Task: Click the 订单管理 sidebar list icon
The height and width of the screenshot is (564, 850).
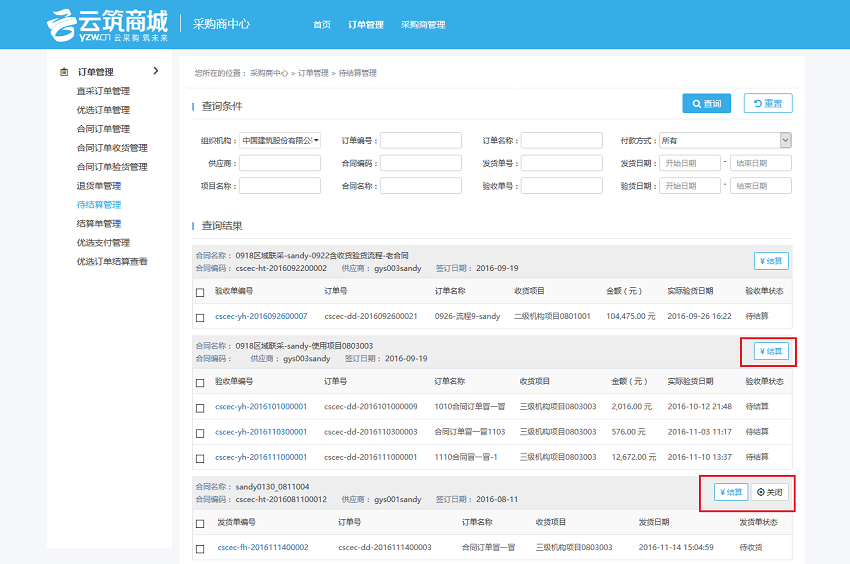Action: [64, 72]
